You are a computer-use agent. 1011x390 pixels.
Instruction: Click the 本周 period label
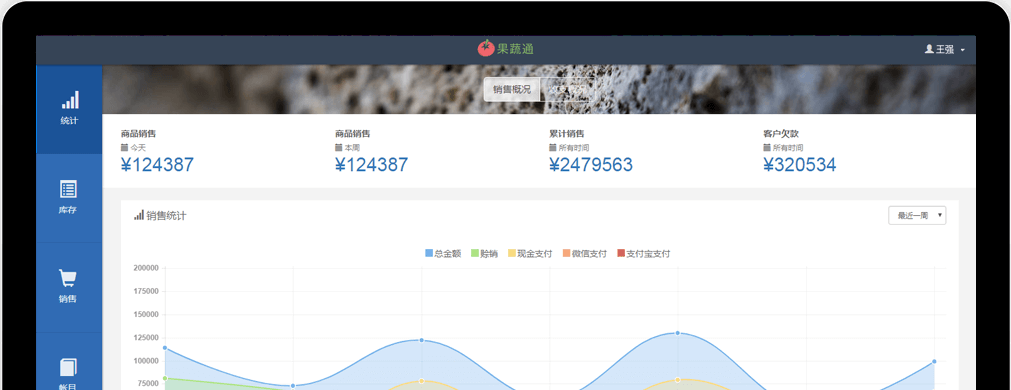click(352, 148)
